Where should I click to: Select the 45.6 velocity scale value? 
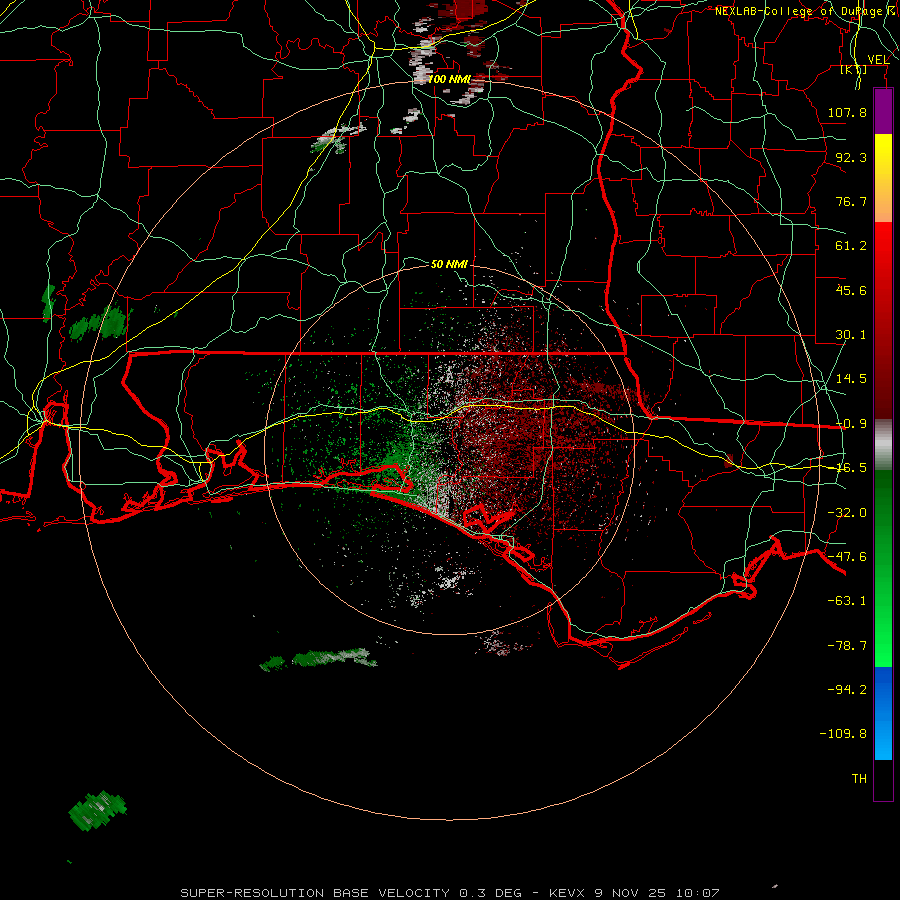point(851,290)
